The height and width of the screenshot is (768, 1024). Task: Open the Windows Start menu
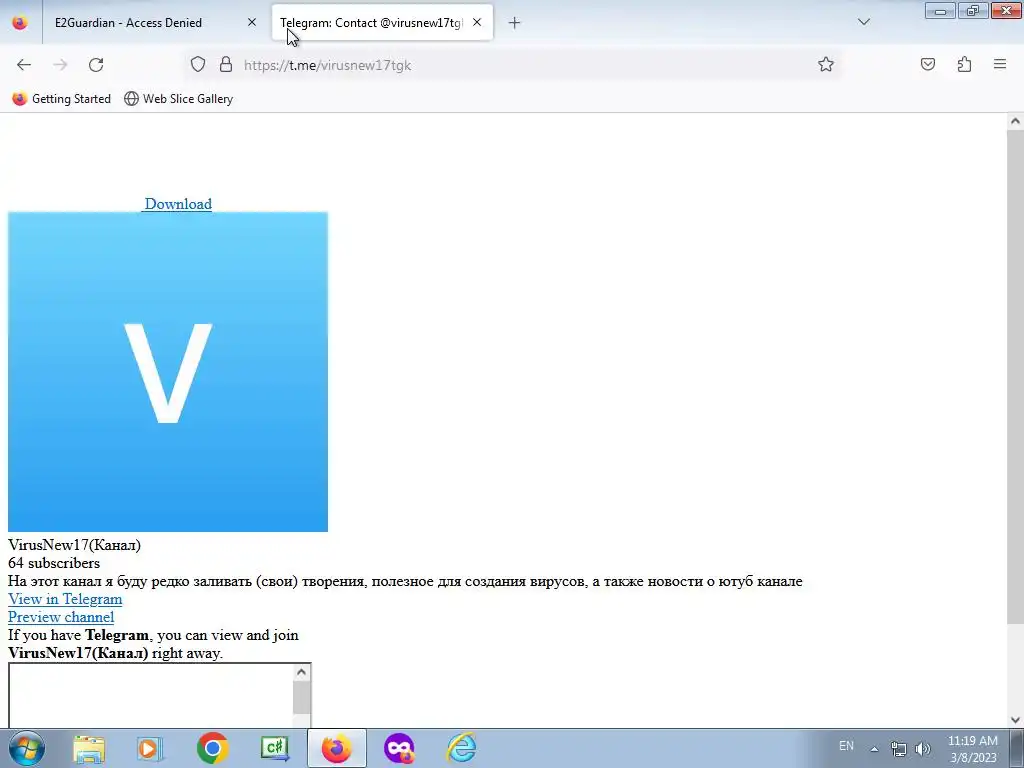point(27,748)
